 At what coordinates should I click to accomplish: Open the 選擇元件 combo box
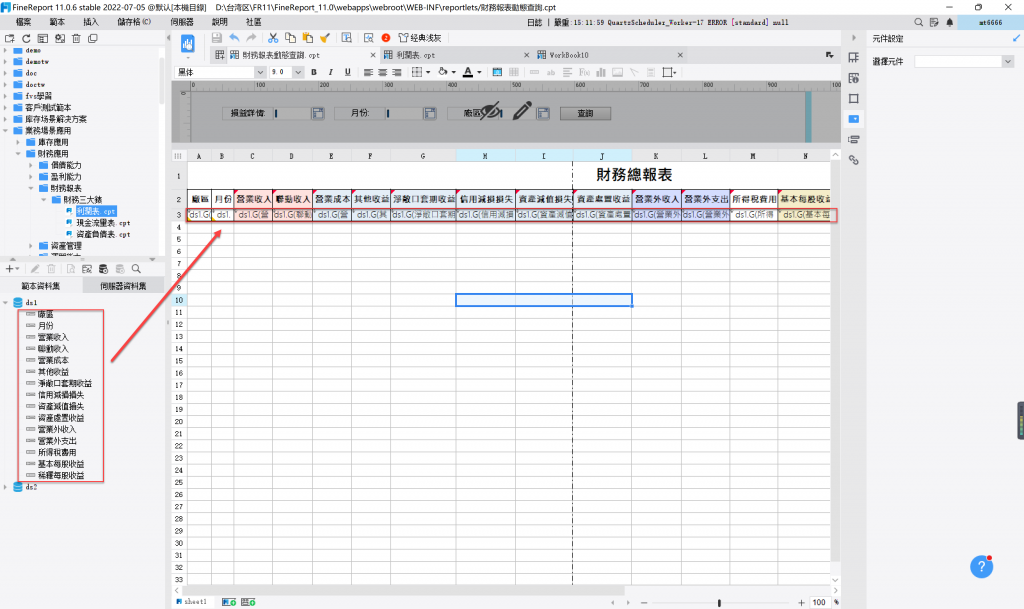[x=964, y=61]
